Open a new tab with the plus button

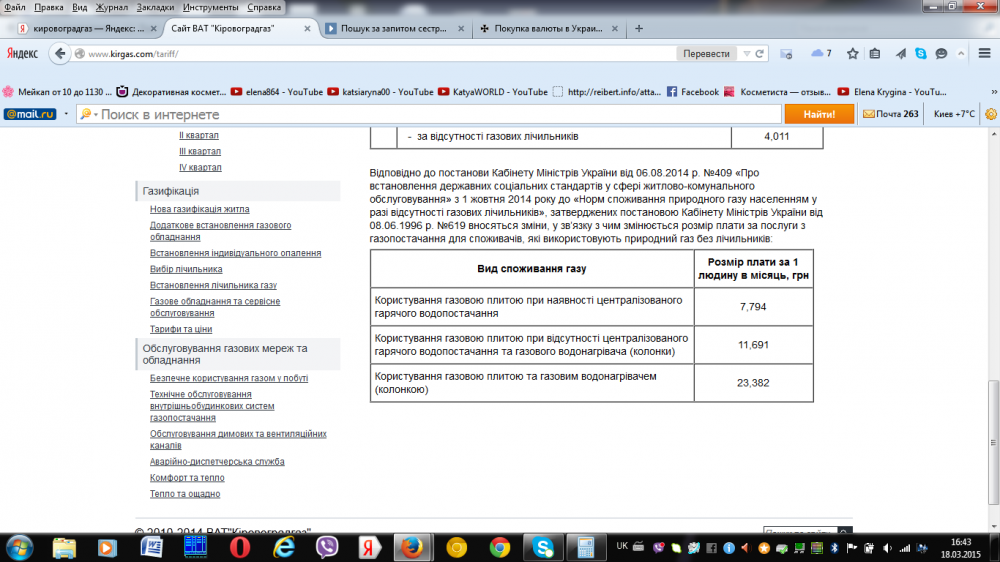pyautogui.click(x=639, y=29)
